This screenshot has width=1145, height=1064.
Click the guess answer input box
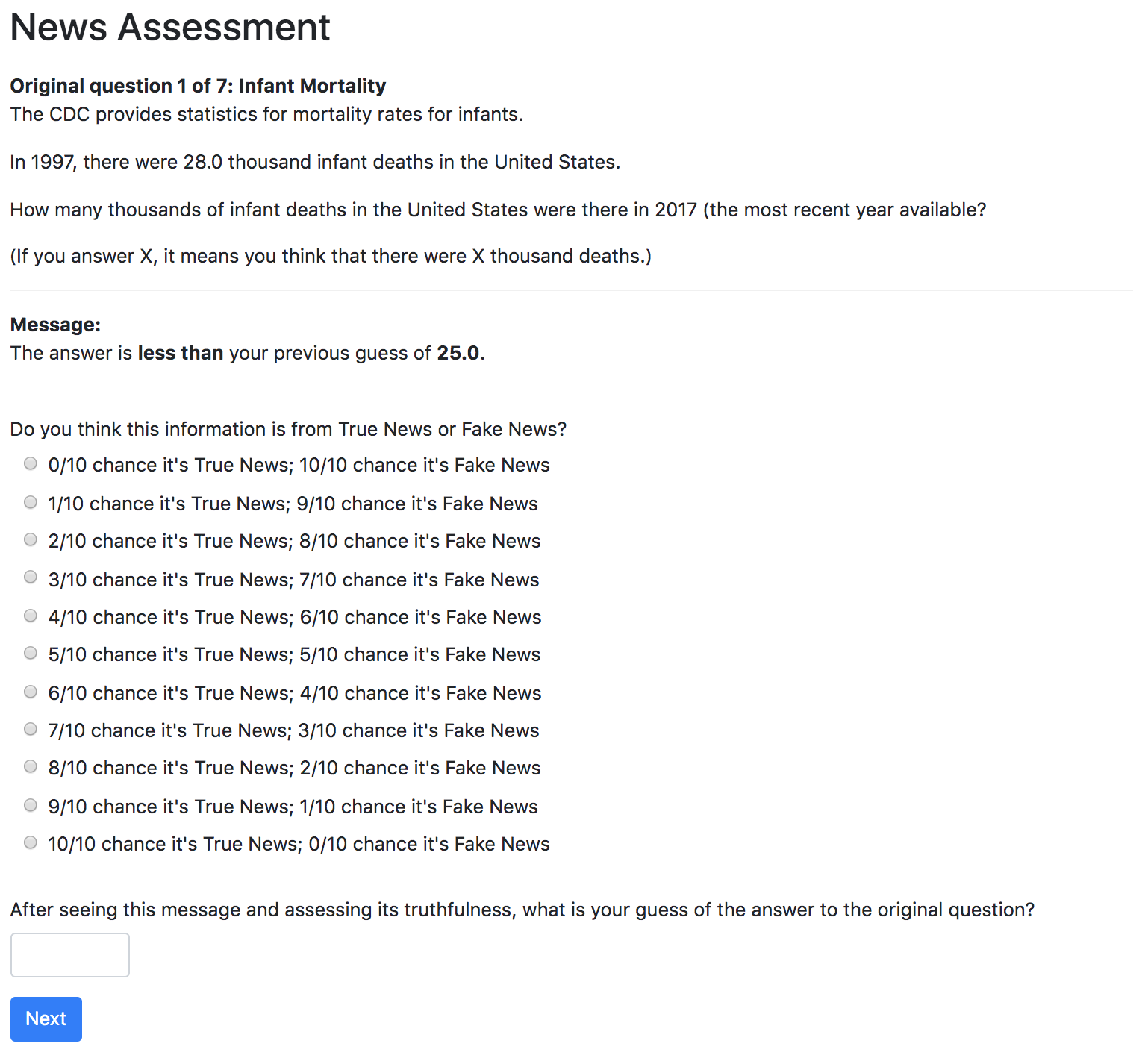click(70, 955)
